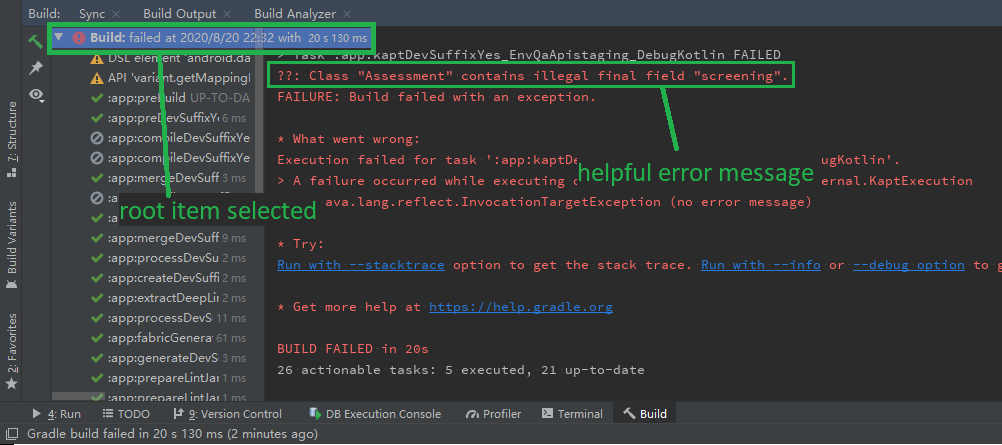Click the green hammer build icon
The width and height of the screenshot is (1002, 445).
tap(36, 41)
